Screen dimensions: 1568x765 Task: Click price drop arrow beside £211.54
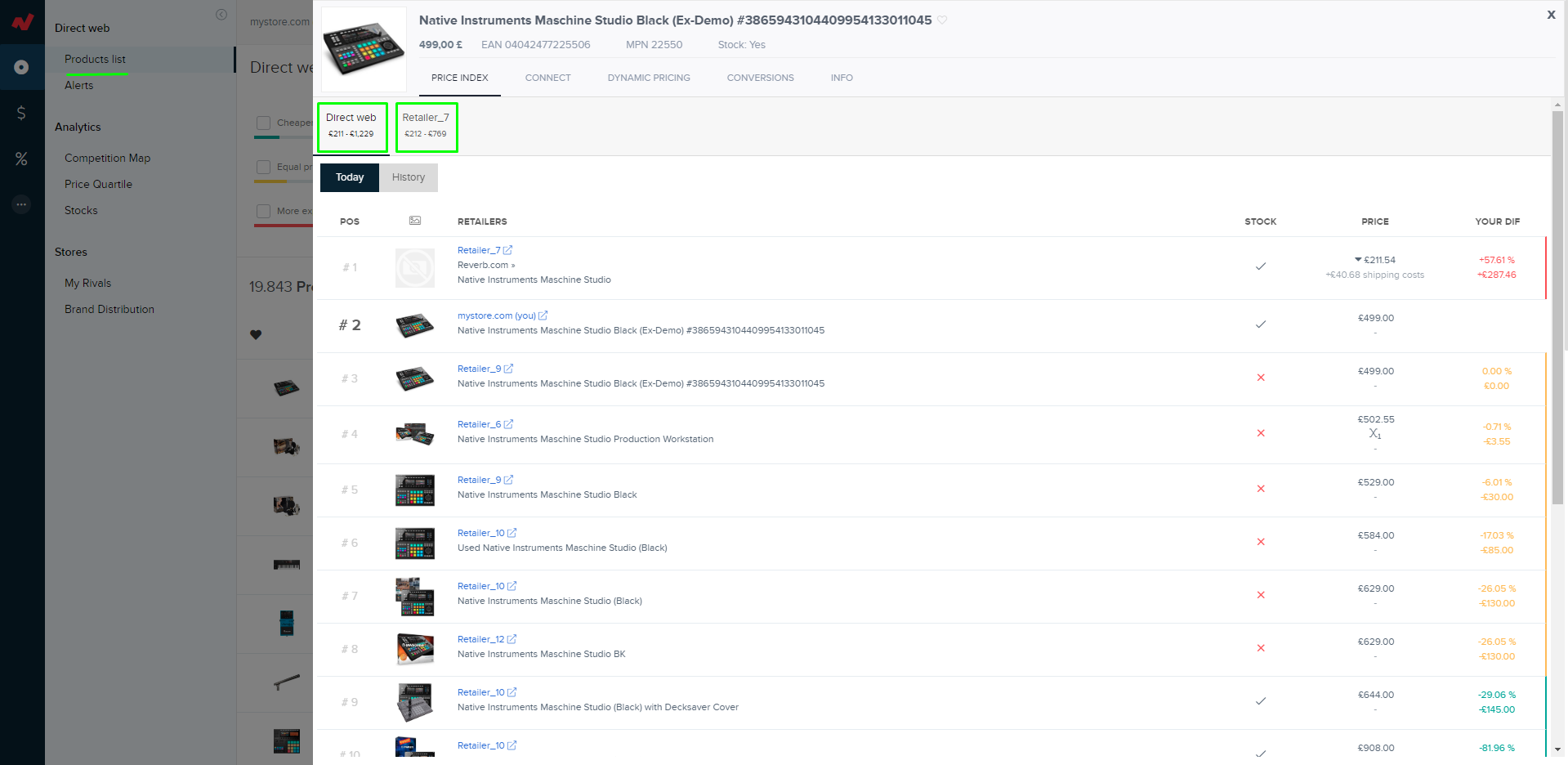tap(1358, 260)
